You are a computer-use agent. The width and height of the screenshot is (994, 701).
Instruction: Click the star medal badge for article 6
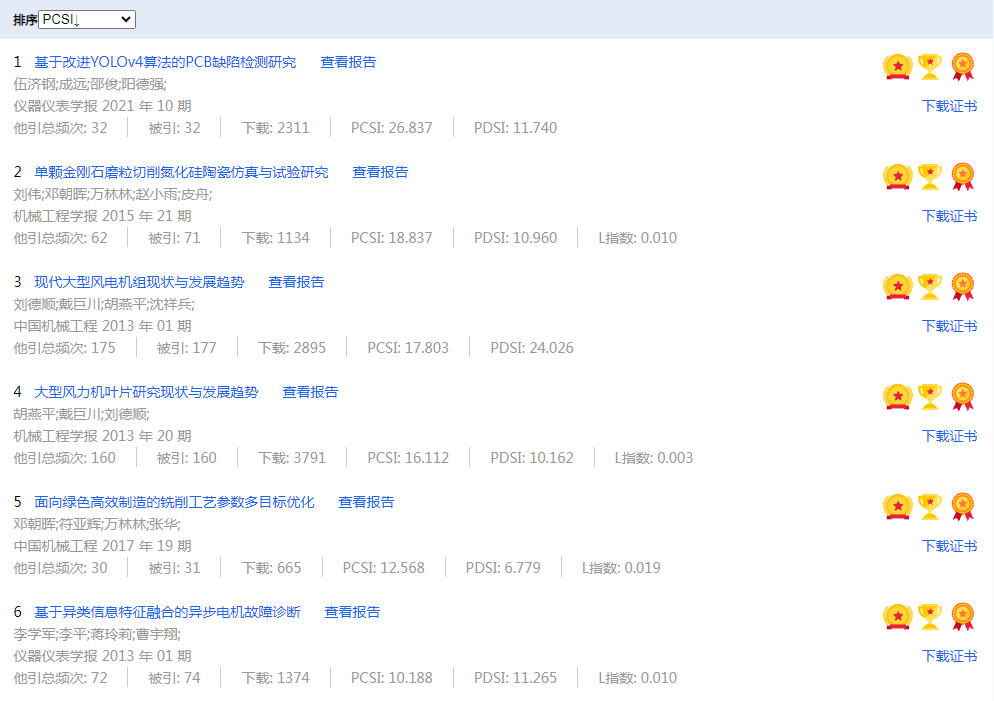(x=897, y=617)
